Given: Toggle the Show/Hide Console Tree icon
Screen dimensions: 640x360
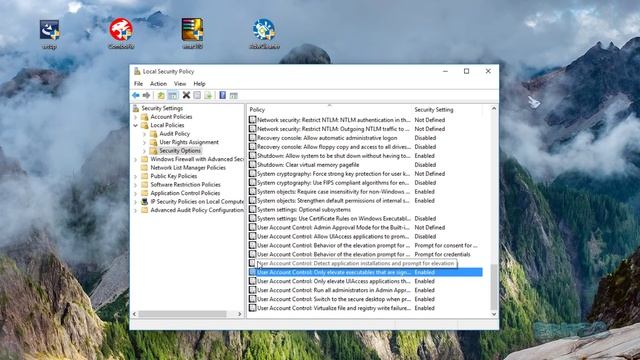Looking at the screenshot, I should point(173,95).
